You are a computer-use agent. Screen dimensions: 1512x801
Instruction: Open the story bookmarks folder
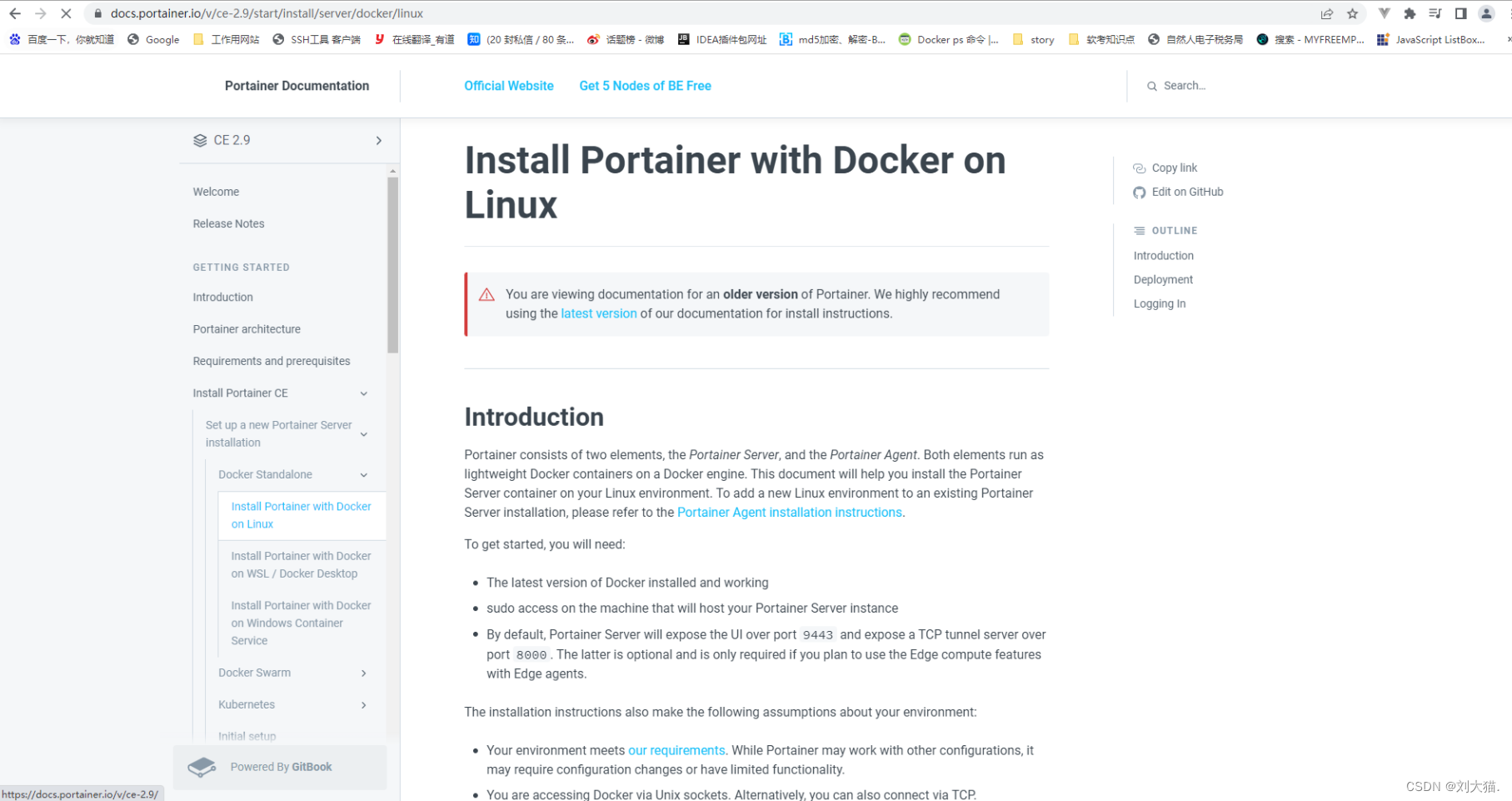pyautogui.click(x=1033, y=39)
